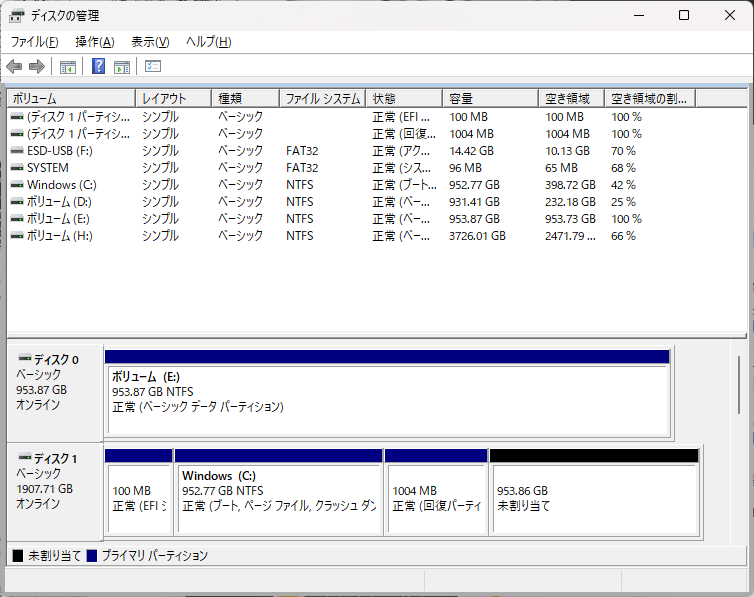The width and height of the screenshot is (754, 597).
Task: Open the 表示(V) menu
Action: [x=150, y=42]
